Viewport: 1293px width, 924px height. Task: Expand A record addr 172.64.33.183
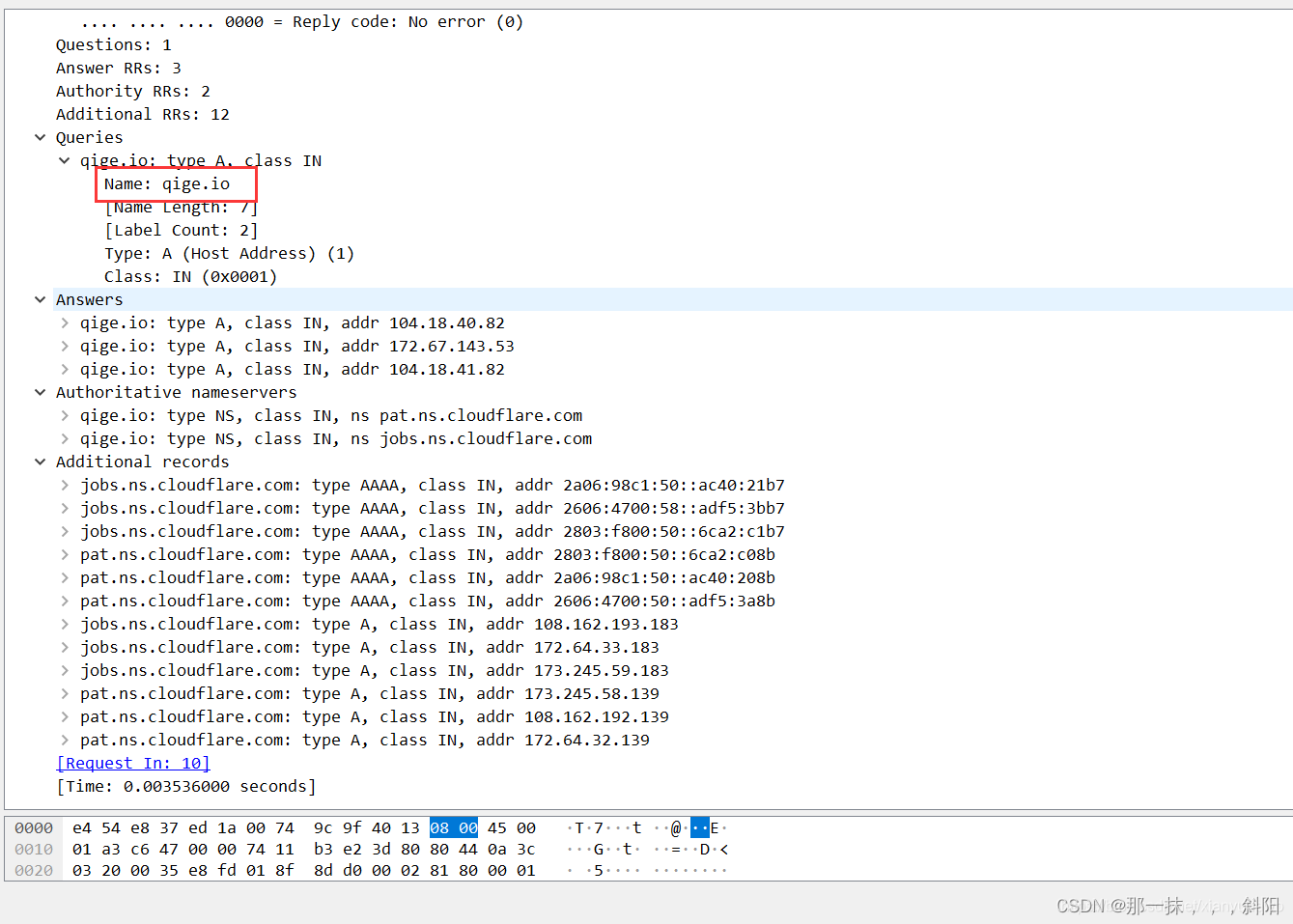(64, 647)
